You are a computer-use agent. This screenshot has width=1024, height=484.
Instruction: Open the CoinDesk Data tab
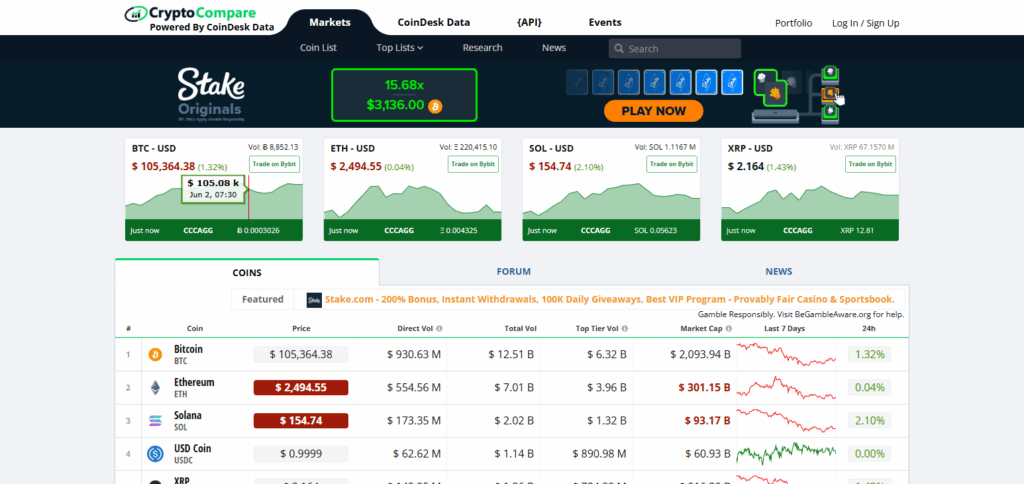coord(434,22)
